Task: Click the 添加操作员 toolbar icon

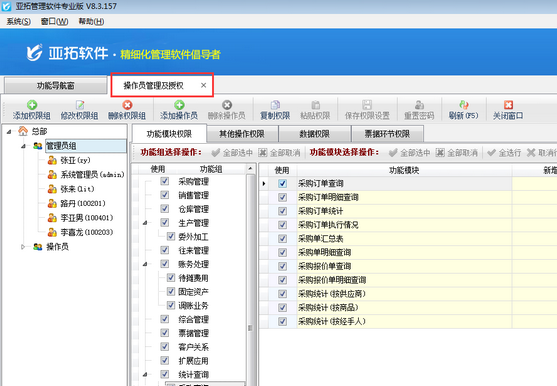Action: (x=179, y=105)
